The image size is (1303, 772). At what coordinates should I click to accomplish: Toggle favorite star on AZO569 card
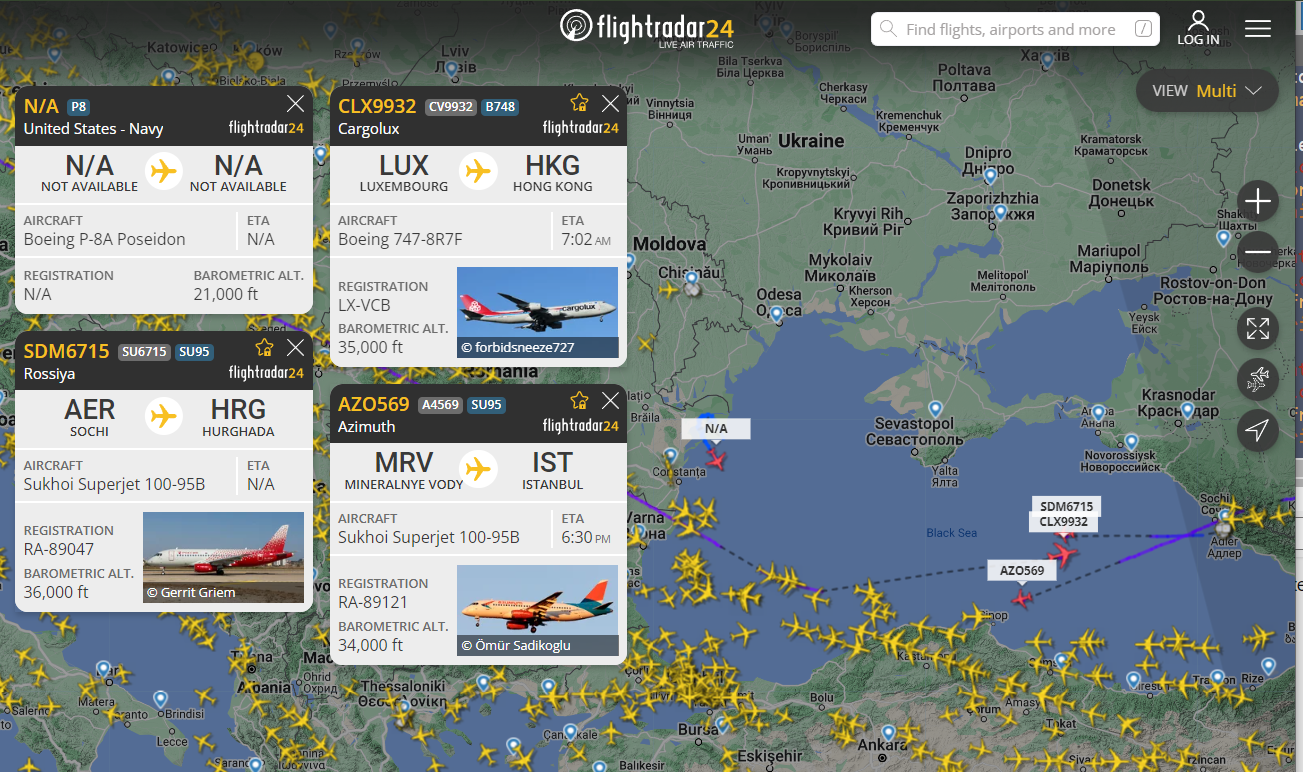[x=579, y=401]
